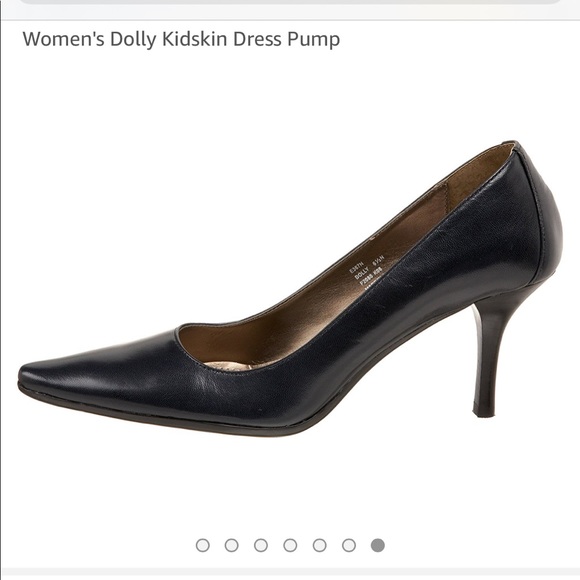Open the navy pump product photo full view
The width and height of the screenshot is (580, 580).
[x=290, y=289]
